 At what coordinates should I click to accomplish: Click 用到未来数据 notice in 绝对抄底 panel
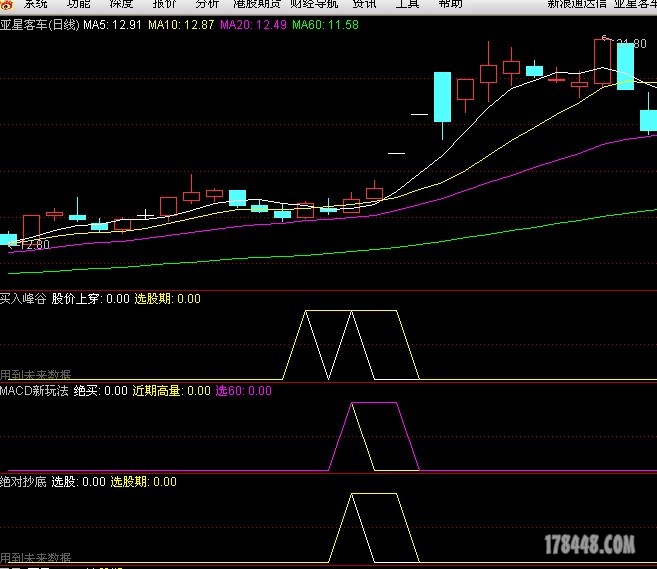pyautogui.click(x=36, y=557)
